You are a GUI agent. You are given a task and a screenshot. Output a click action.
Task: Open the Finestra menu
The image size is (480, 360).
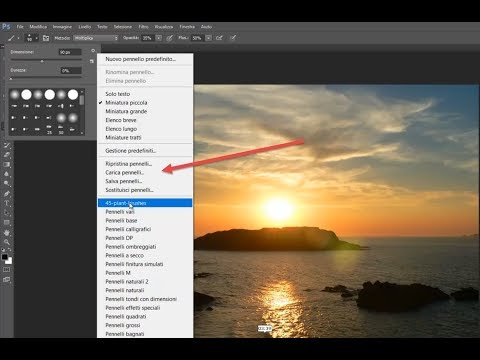pos(187,27)
